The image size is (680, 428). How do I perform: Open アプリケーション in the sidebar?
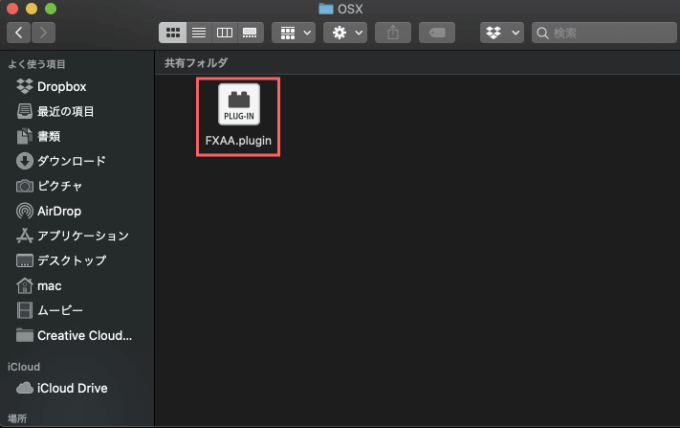[x=77, y=235]
